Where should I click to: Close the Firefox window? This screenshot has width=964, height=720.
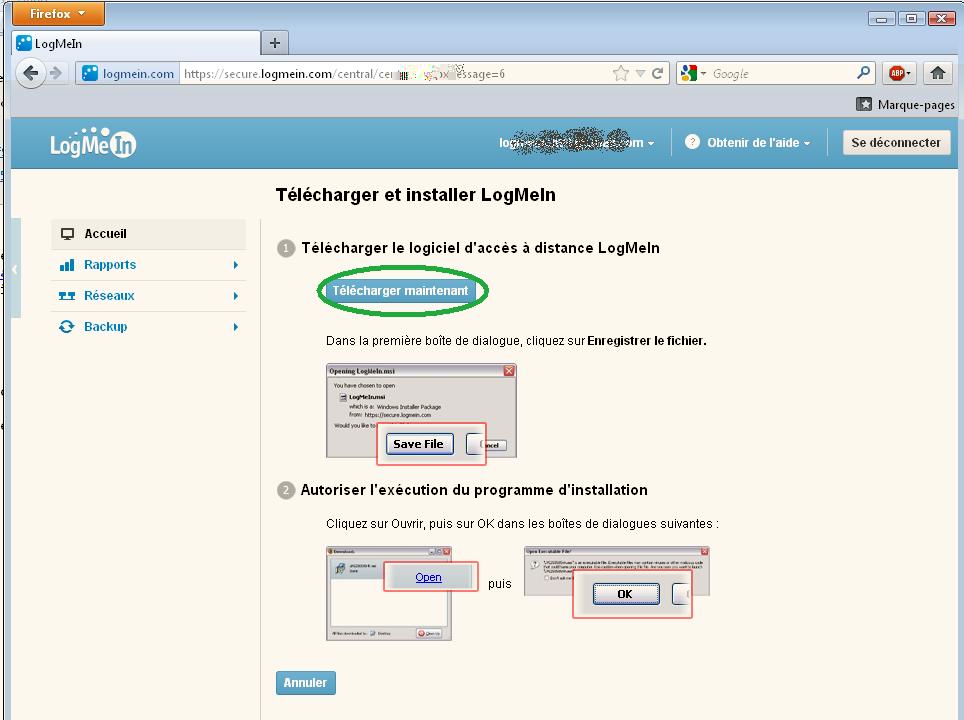pos(941,19)
